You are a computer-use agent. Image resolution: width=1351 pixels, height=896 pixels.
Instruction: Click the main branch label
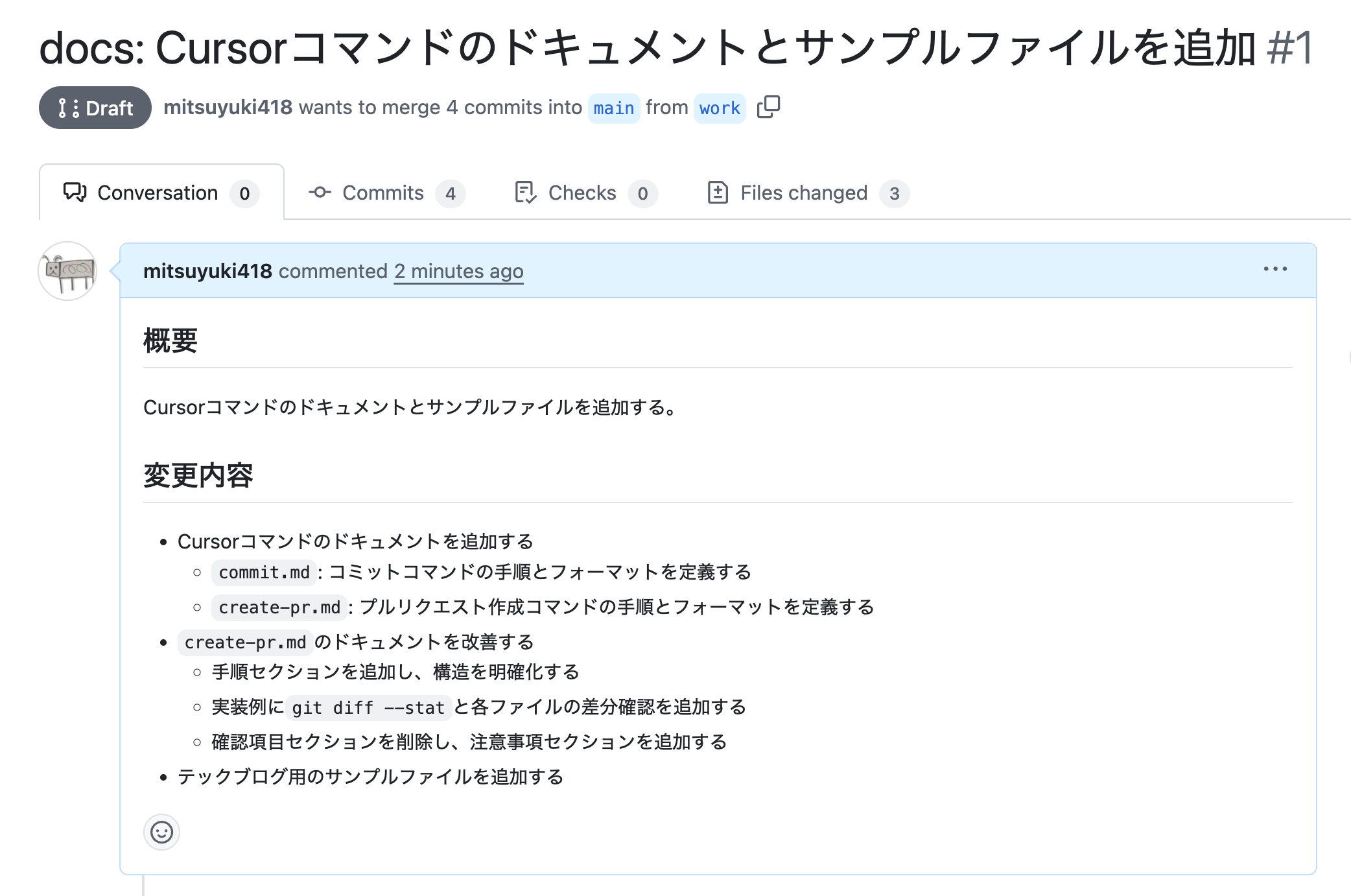613,108
